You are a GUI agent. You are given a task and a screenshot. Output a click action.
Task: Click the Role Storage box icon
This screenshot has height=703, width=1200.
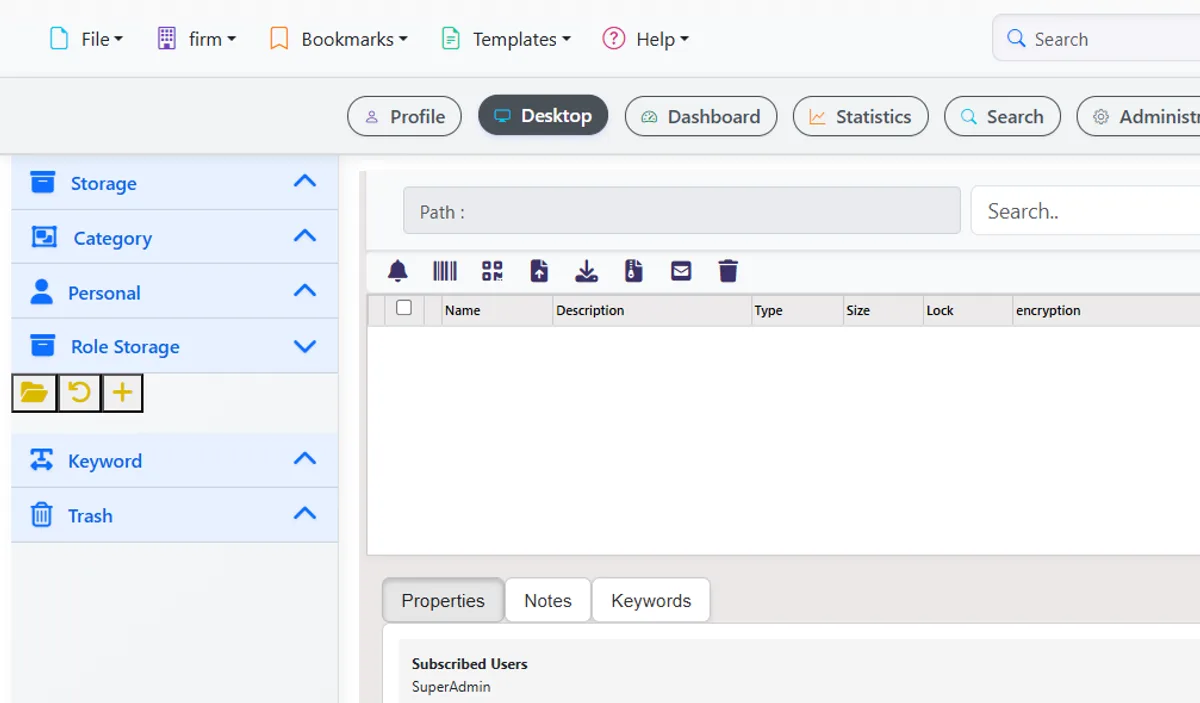[x=43, y=346]
